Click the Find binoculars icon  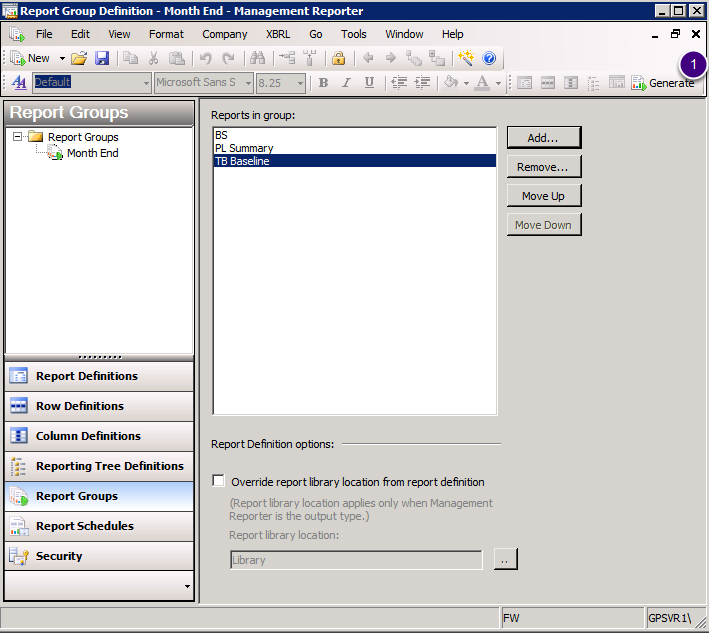click(257, 58)
